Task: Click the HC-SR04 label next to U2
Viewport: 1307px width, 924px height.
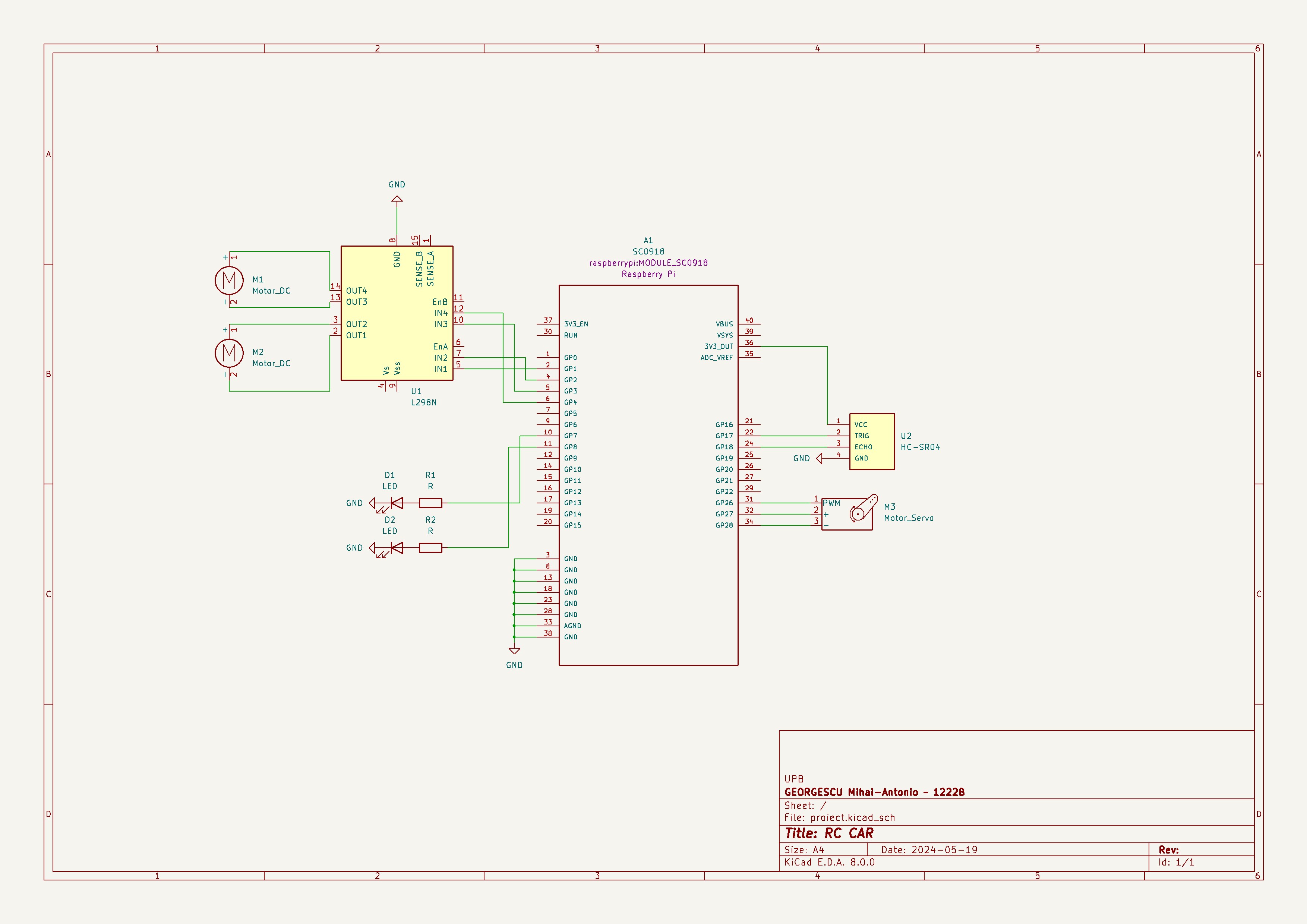Action: [x=920, y=447]
